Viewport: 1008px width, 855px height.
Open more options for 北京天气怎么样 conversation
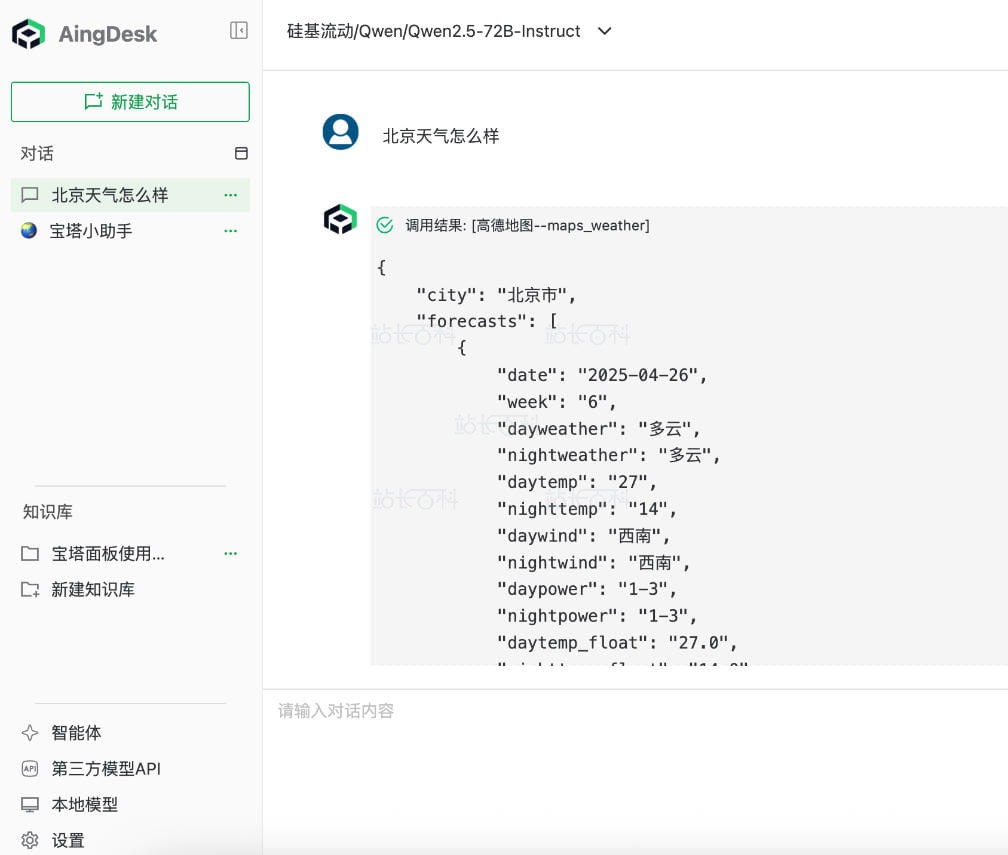[231, 195]
